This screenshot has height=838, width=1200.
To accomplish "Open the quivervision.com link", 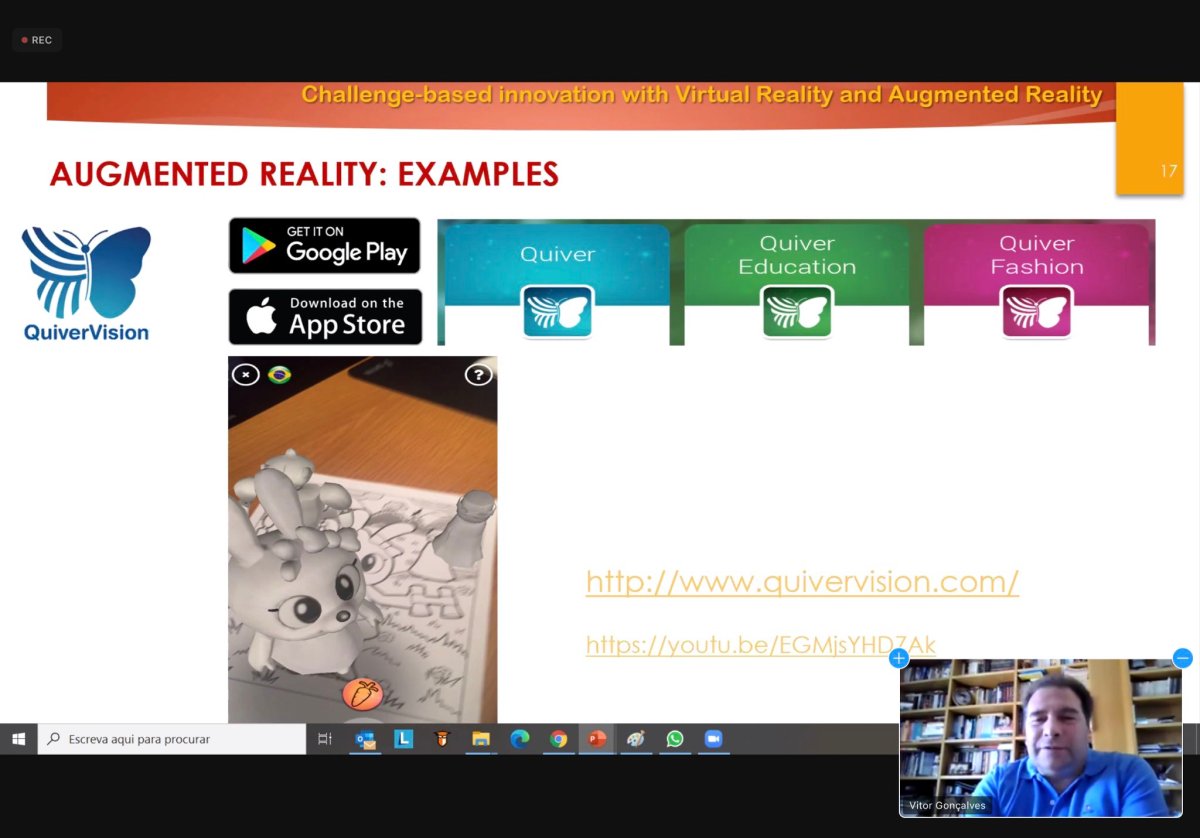I will pos(802,581).
